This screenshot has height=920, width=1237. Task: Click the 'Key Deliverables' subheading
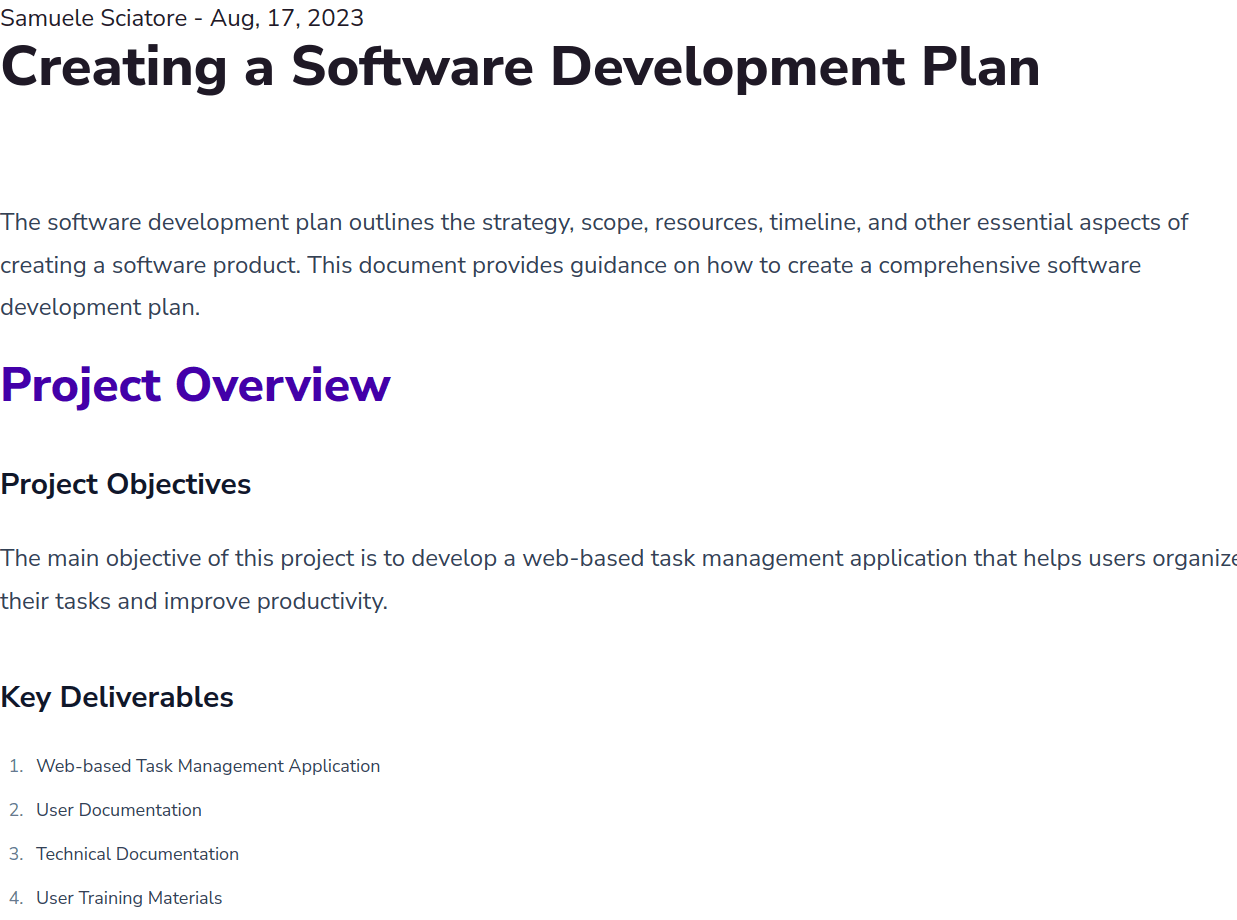117,696
